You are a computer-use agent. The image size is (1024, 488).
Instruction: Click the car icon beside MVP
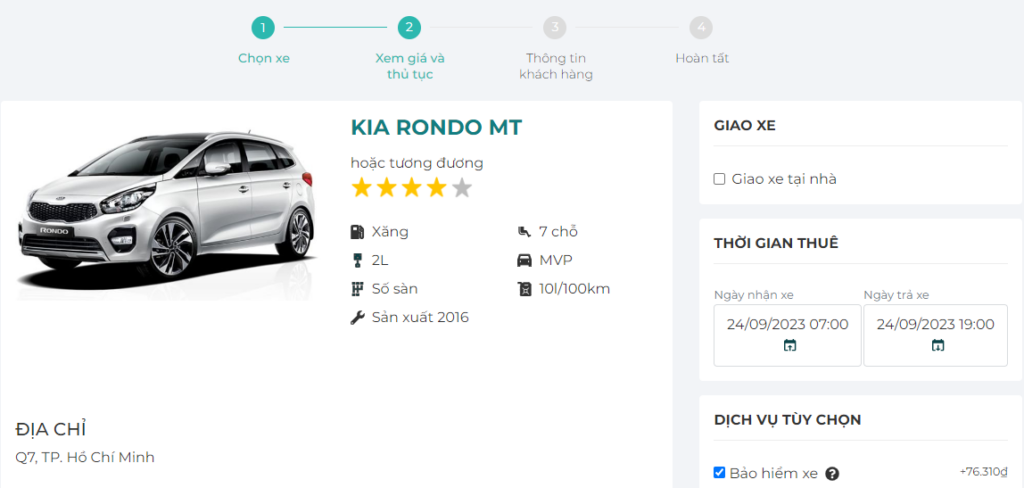[524, 261]
